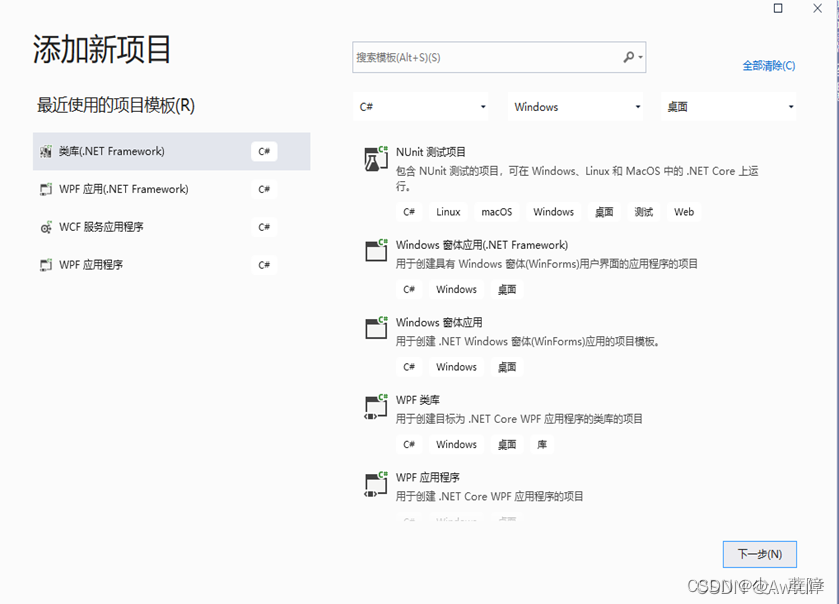The width and height of the screenshot is (839, 604).
Task: Open the C# language dropdown
Action: [x=421, y=106]
